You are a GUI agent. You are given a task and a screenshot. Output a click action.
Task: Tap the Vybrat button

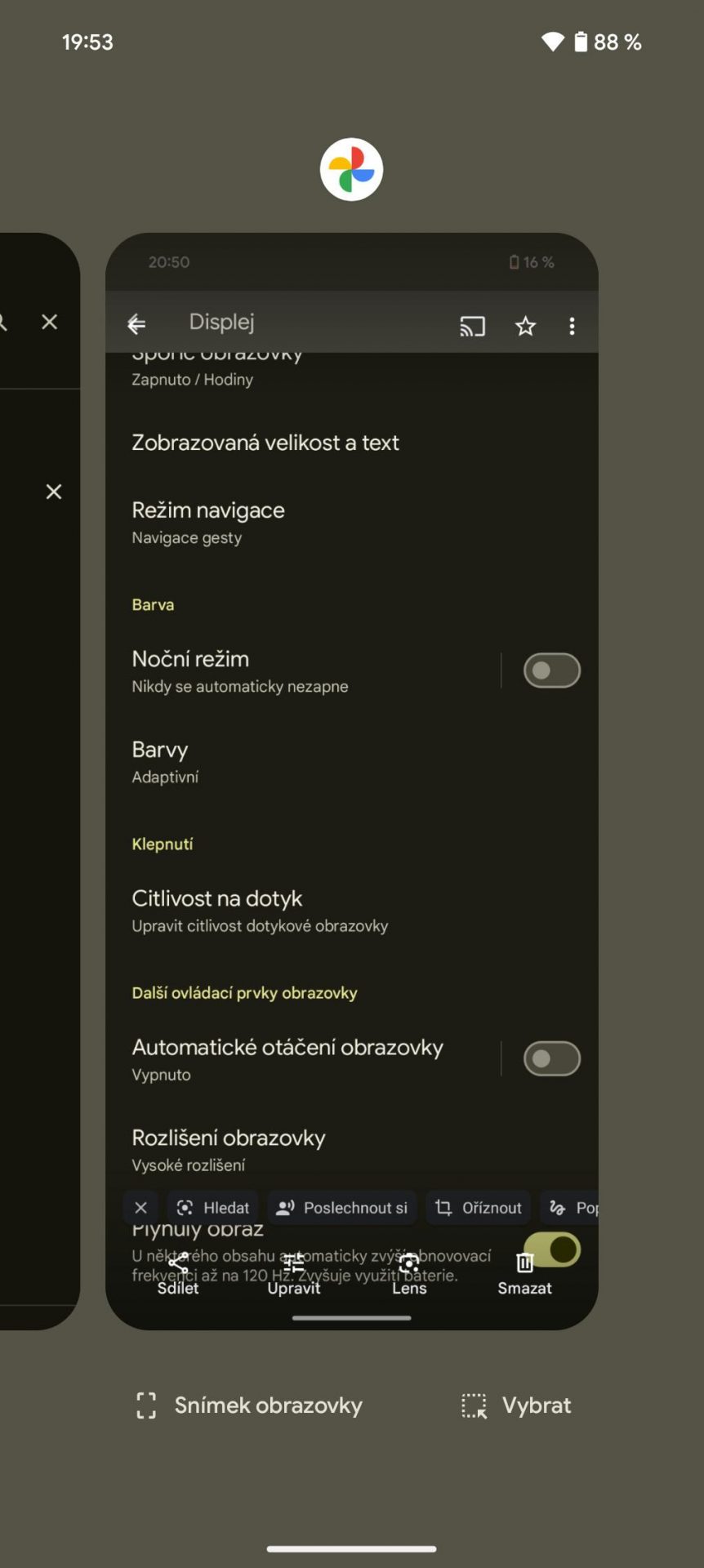pos(516,1405)
